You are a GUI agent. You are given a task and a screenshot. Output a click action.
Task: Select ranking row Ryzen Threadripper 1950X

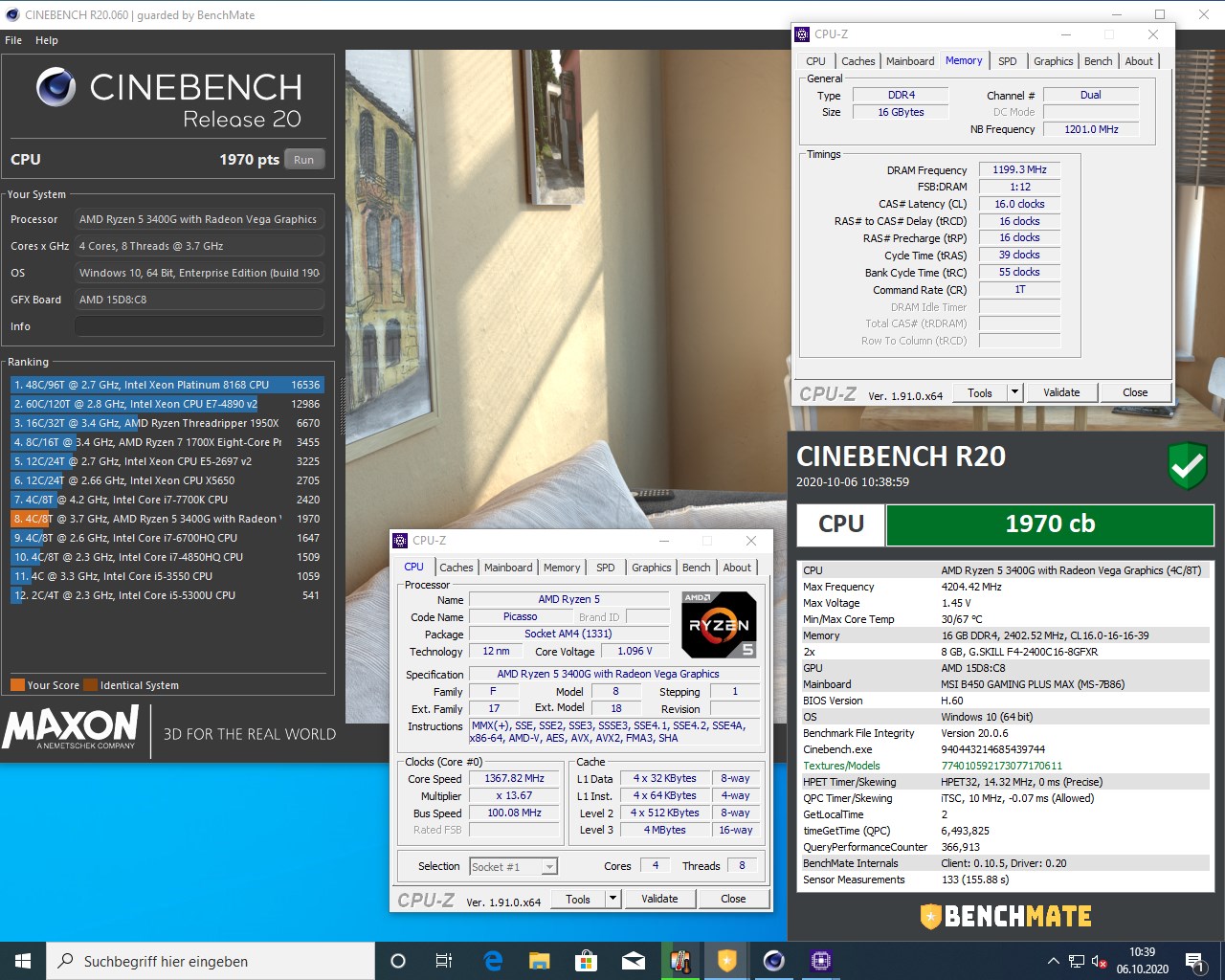click(x=167, y=423)
